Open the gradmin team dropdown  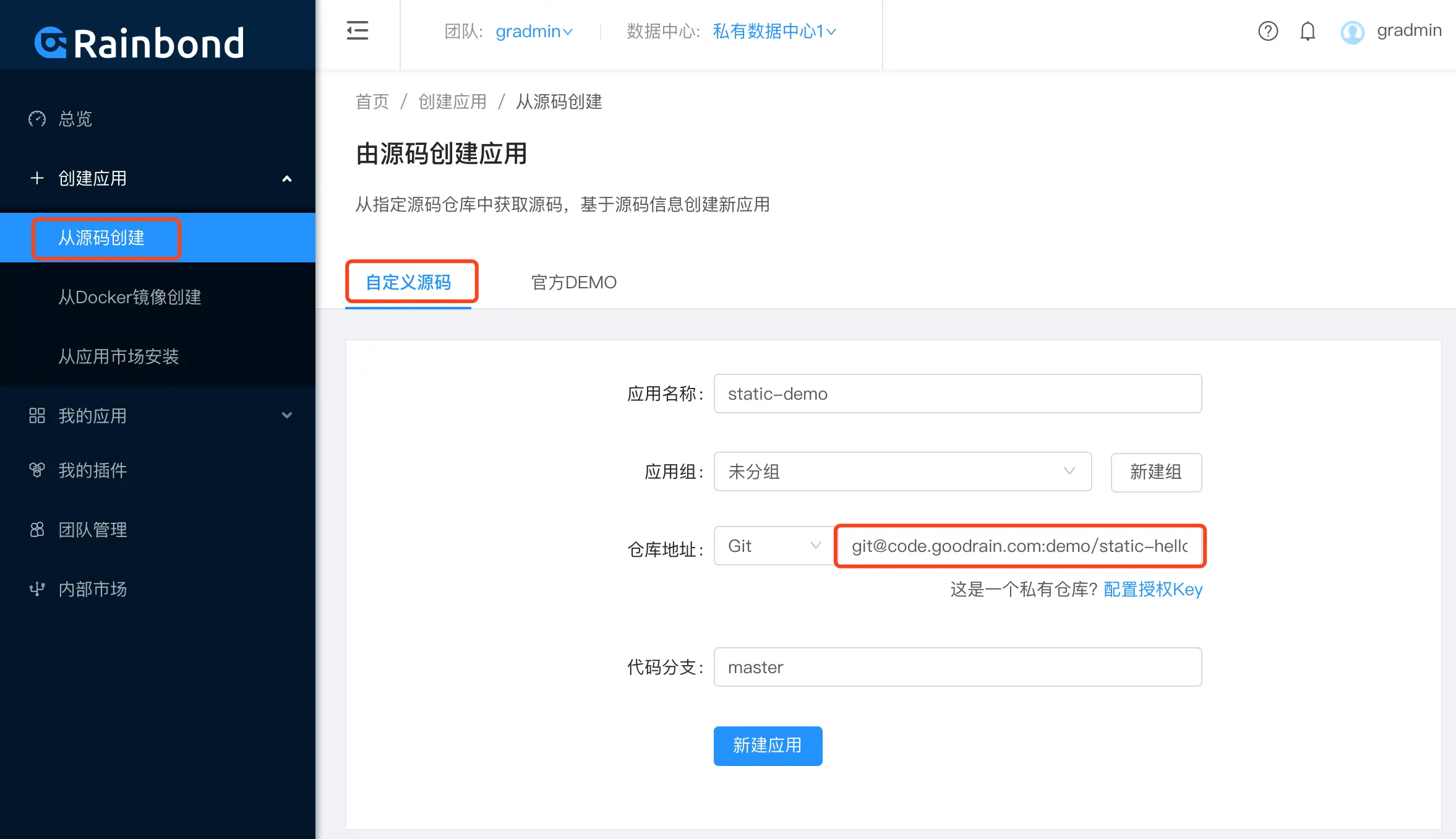(534, 32)
